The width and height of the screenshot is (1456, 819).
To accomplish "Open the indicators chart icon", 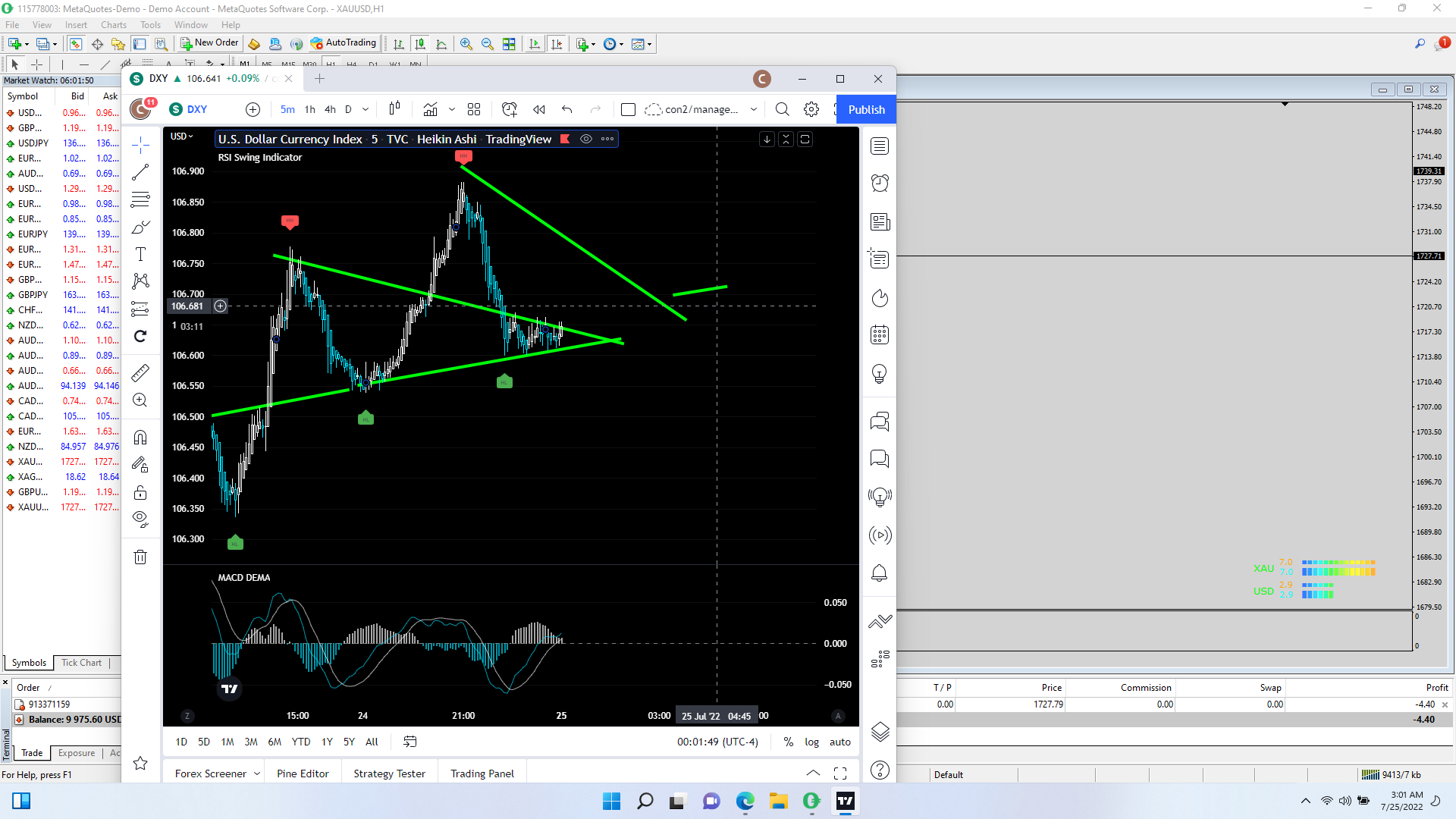I will [430, 109].
